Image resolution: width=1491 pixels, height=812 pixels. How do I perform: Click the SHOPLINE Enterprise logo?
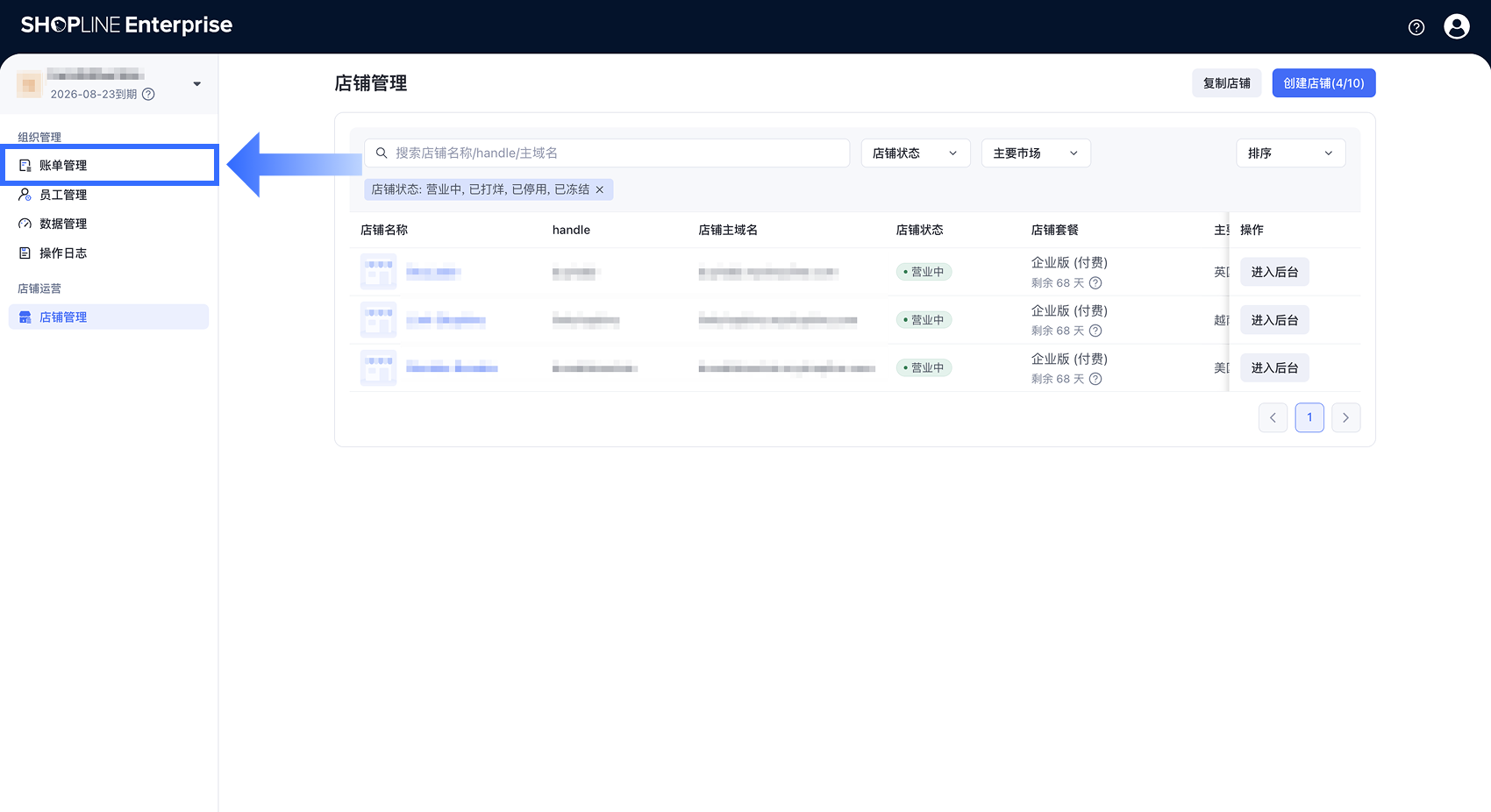coord(126,25)
